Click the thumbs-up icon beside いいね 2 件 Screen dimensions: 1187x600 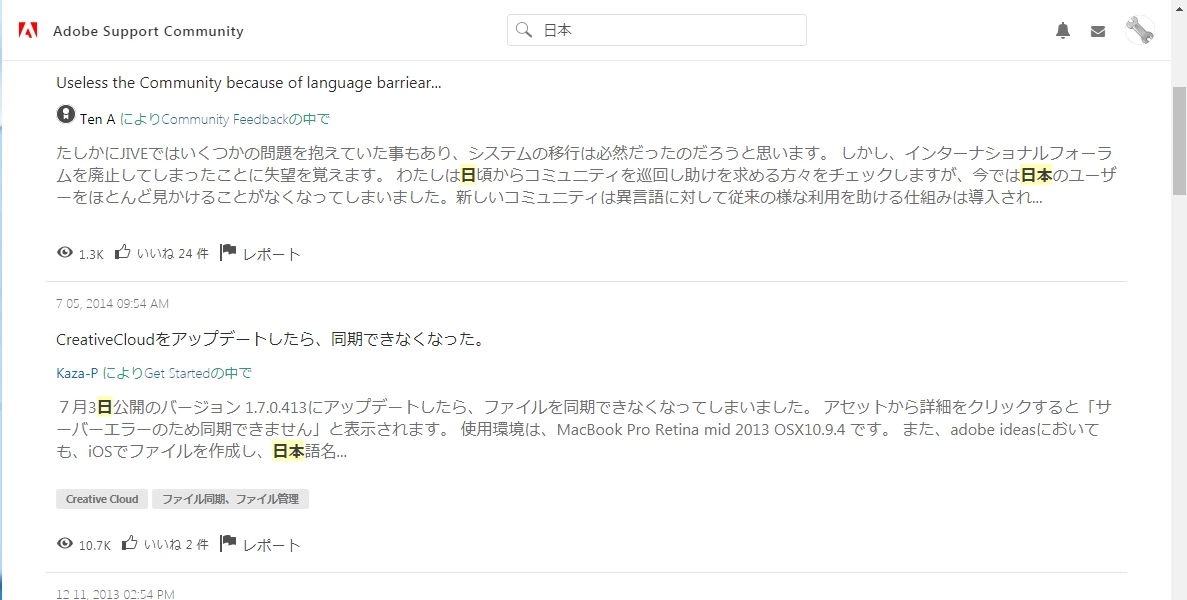(129, 542)
